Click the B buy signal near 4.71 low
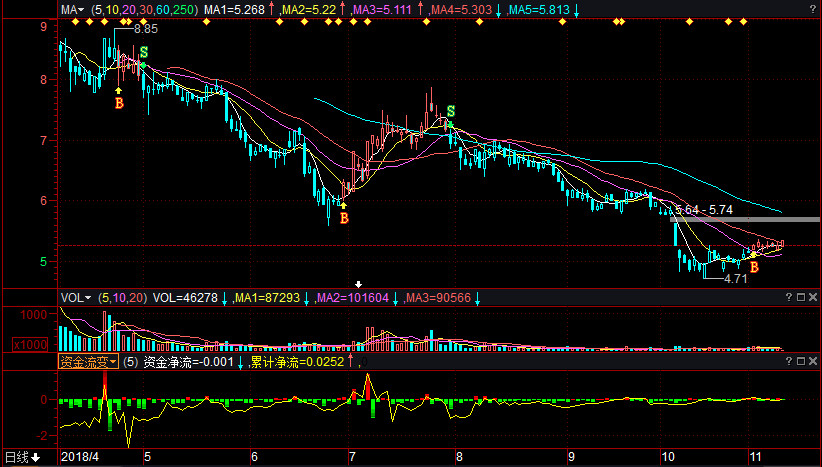Viewport: 822px width, 467px height. [x=755, y=267]
